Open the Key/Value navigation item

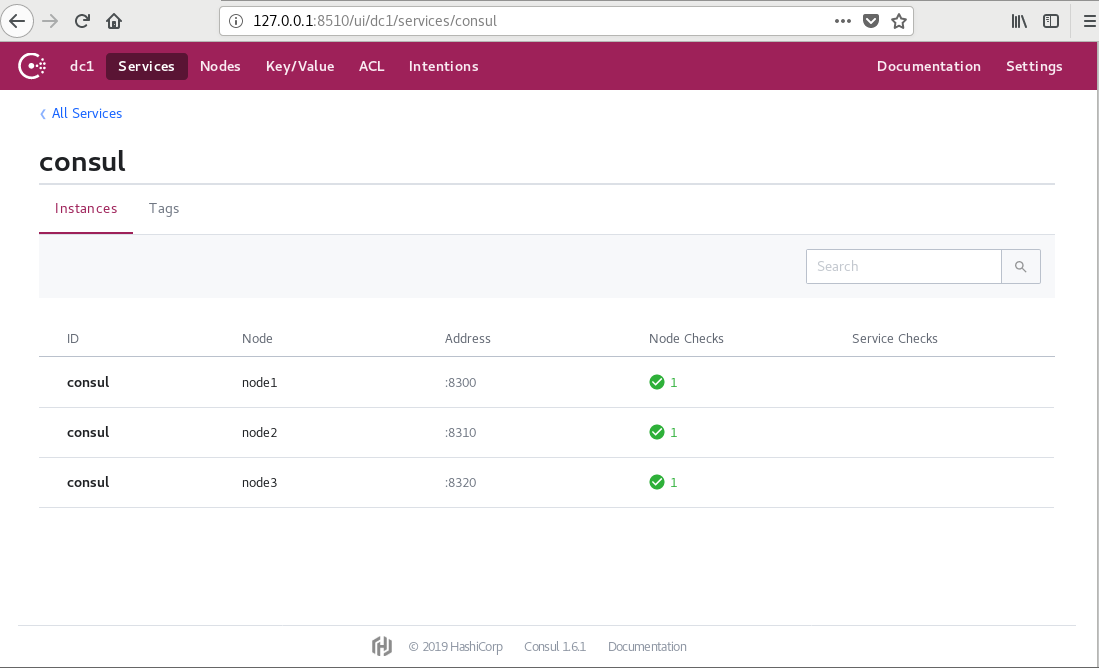pos(300,66)
